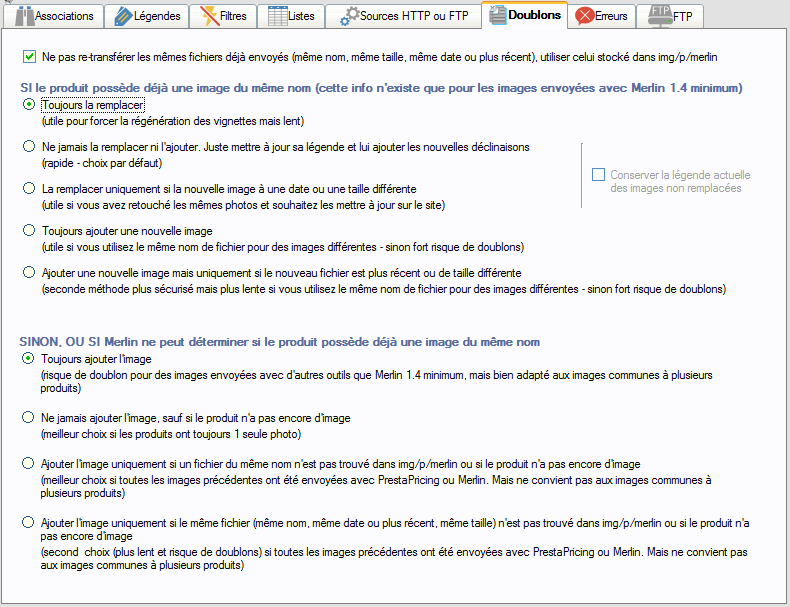Viewport: 790px width, 607px height.
Task: Click the Légendes tab pencil icon
Action: pos(123,16)
